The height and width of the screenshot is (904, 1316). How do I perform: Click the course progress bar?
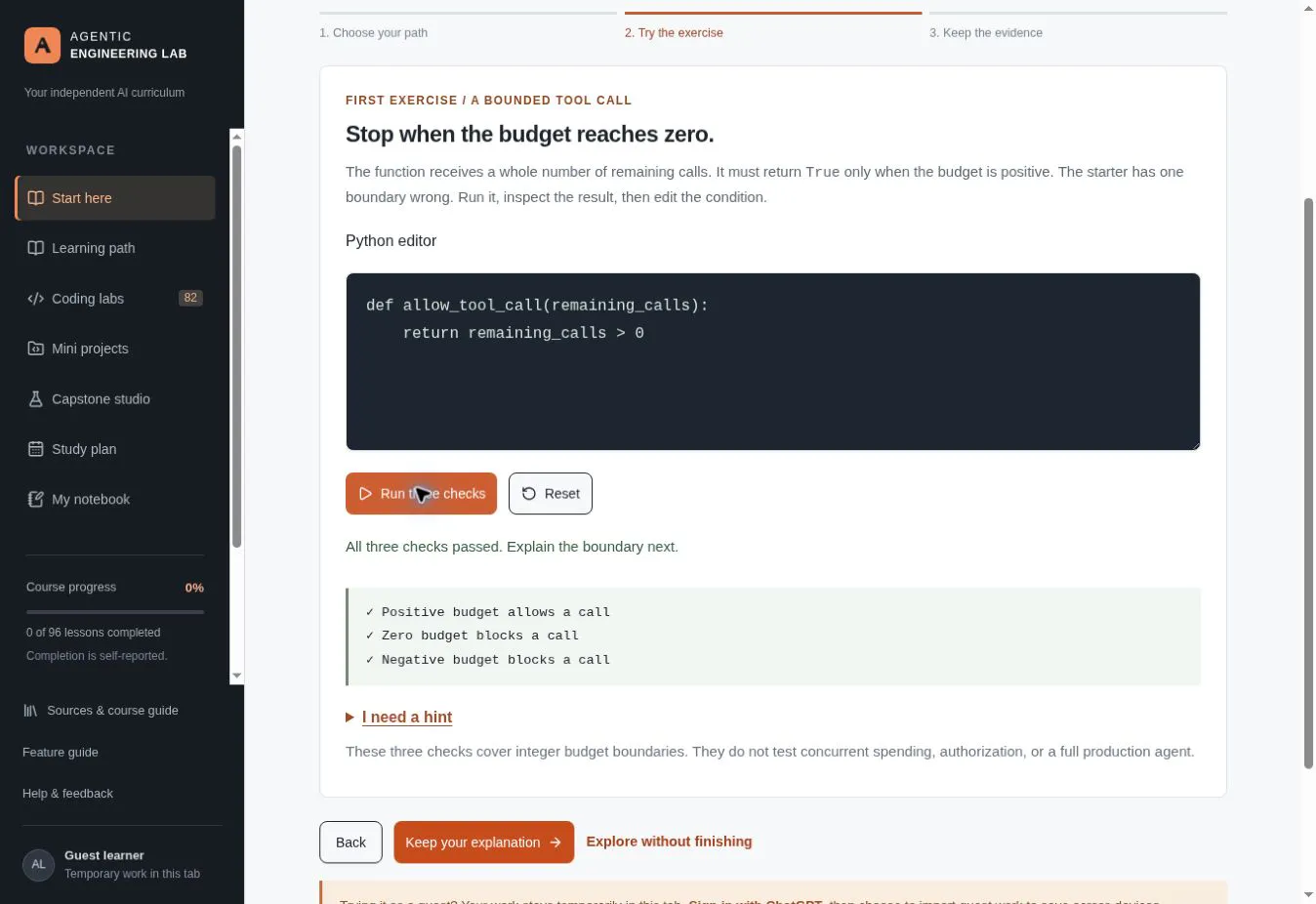pyautogui.click(x=115, y=612)
